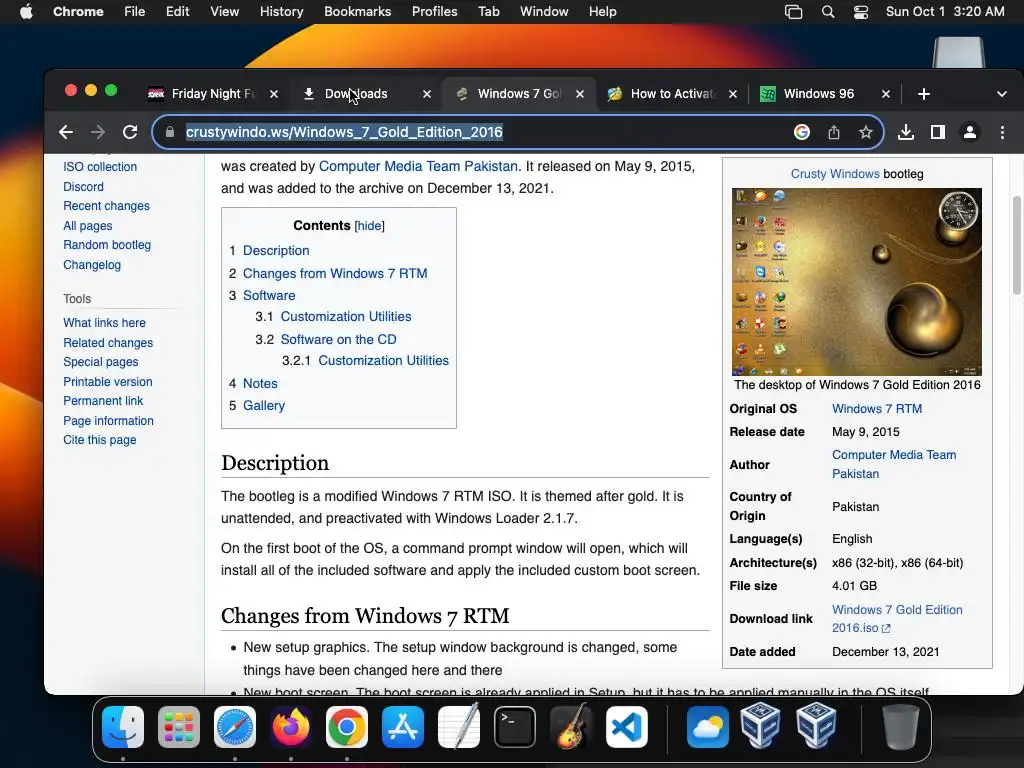This screenshot has width=1024, height=768.
Task: Open the Changelog link
Action: tap(92, 265)
